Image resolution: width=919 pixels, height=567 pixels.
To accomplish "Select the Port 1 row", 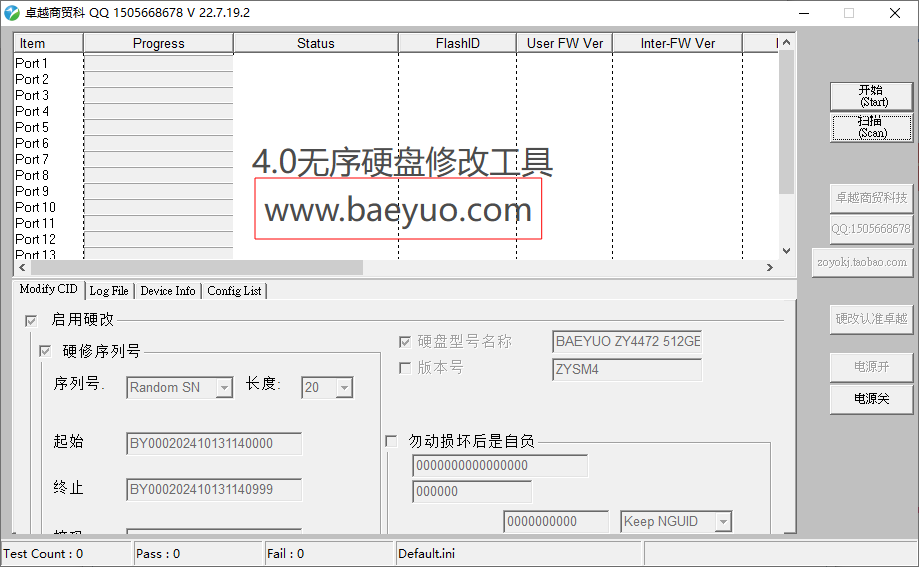I will click(x=32, y=63).
